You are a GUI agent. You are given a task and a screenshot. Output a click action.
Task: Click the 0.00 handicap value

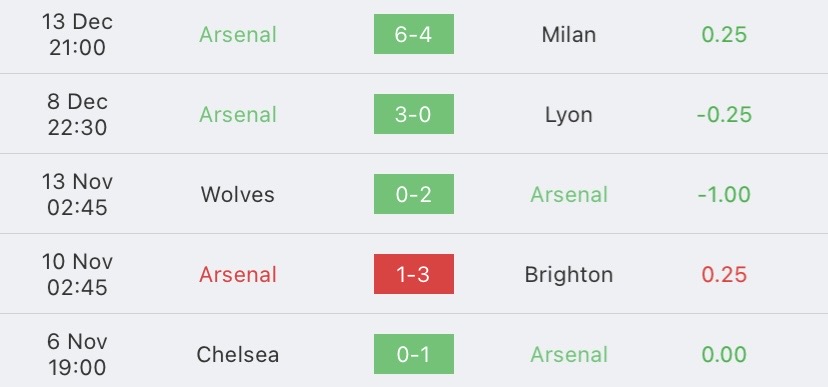724,355
